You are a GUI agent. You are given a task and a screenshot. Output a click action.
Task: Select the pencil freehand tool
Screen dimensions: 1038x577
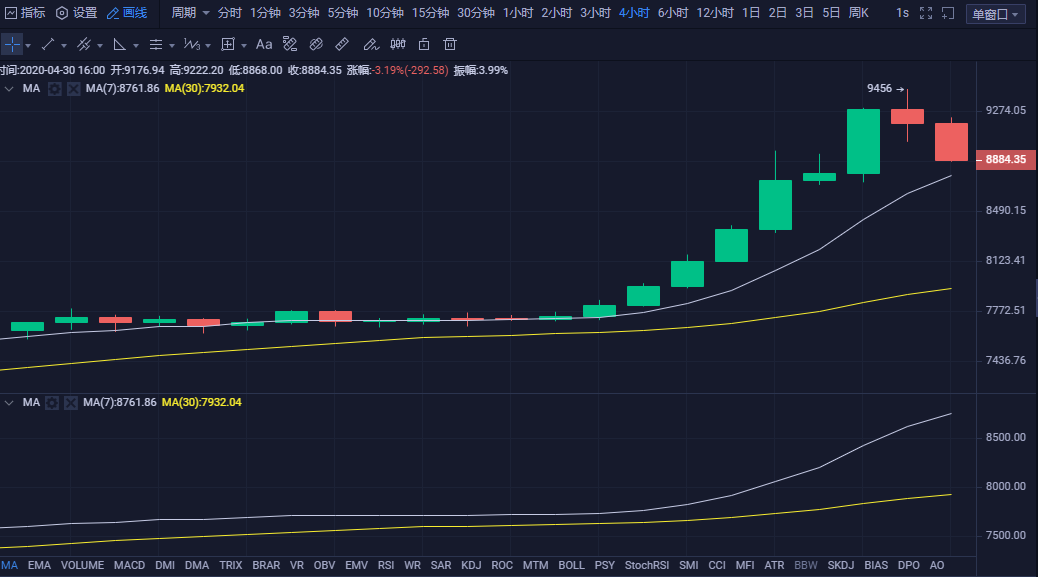pos(371,44)
